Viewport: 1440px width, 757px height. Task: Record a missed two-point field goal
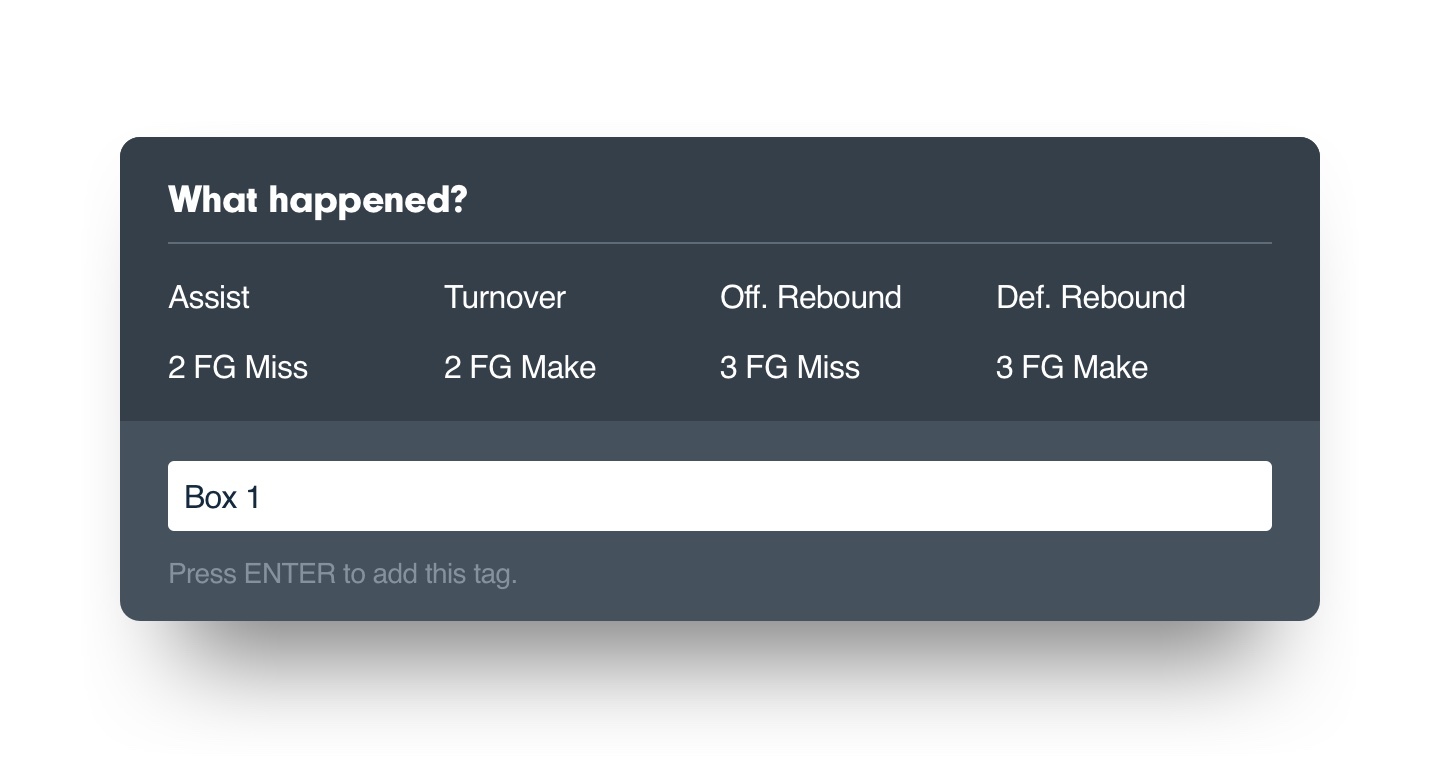[238, 367]
